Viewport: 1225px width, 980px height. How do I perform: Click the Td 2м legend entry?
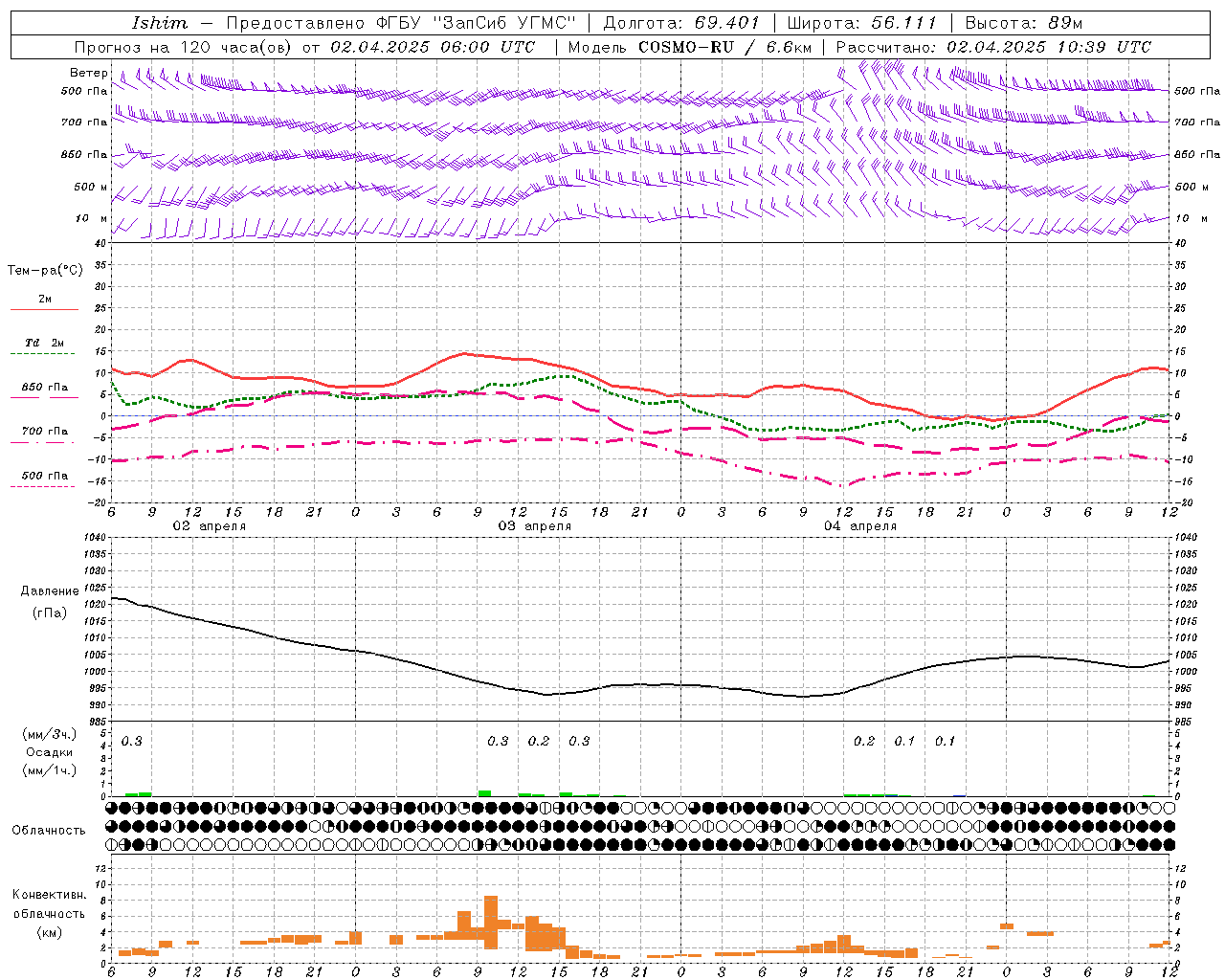(45, 343)
